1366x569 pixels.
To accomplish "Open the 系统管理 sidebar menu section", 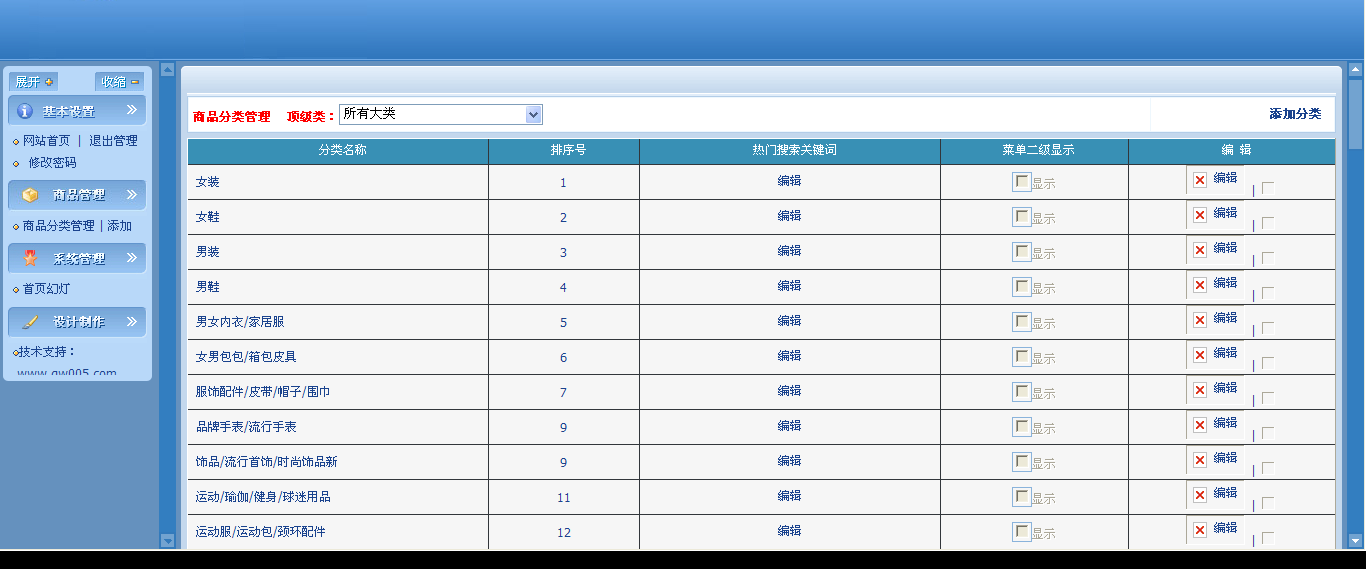I will 78,258.
